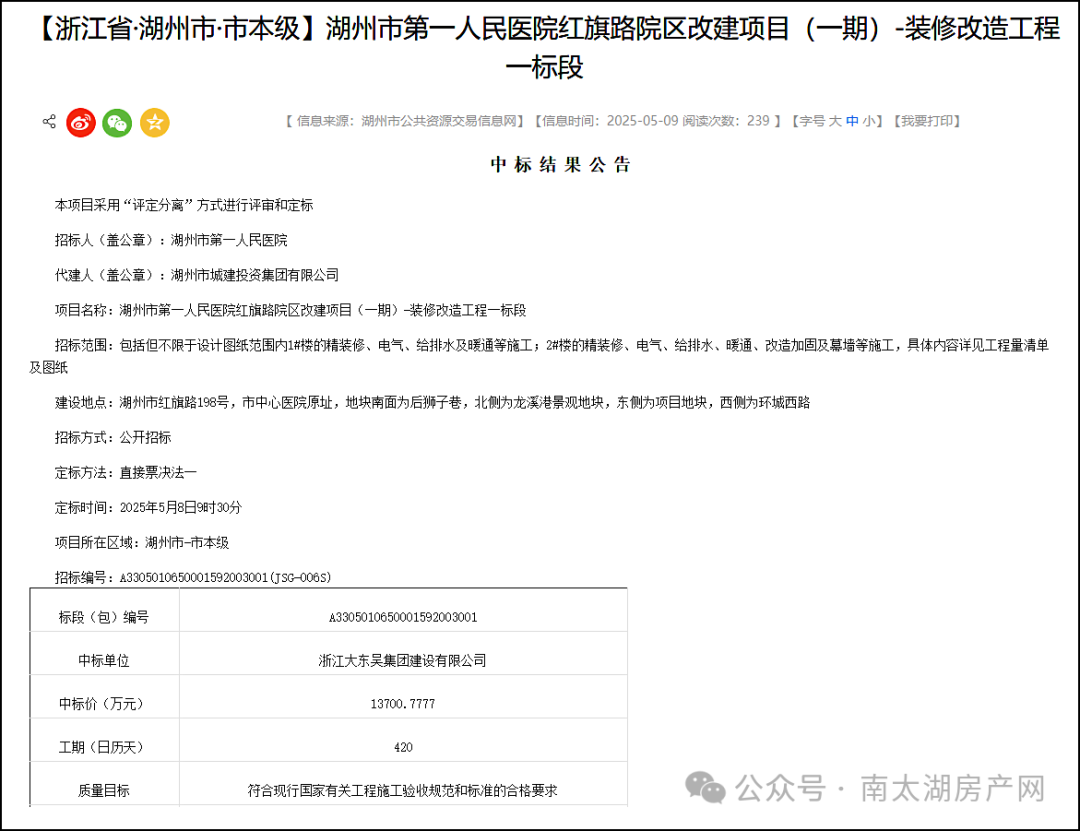Click the 中标结果公告 heading
Viewport: 1080px width, 831px height.
tap(560, 165)
